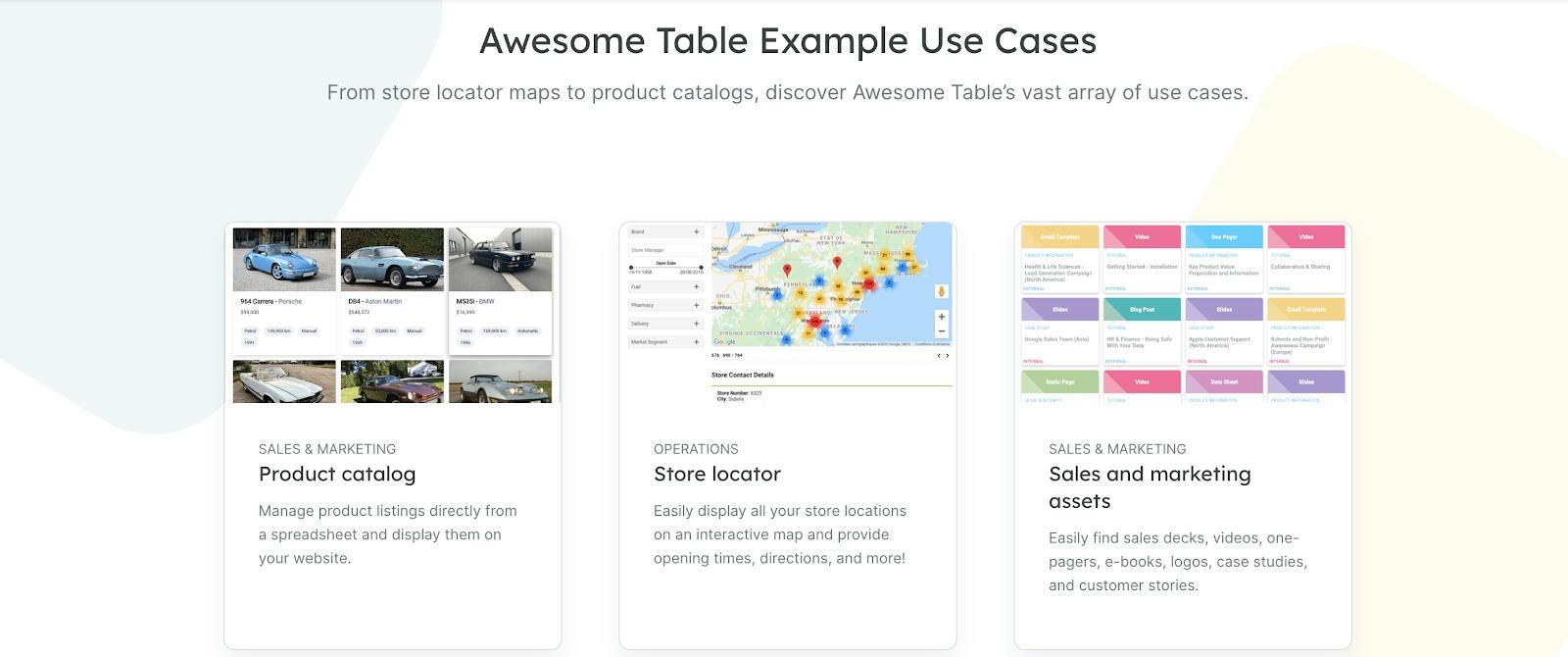1568x657 pixels.
Task: Click the "City: Dubois" line
Action: pos(731,399)
